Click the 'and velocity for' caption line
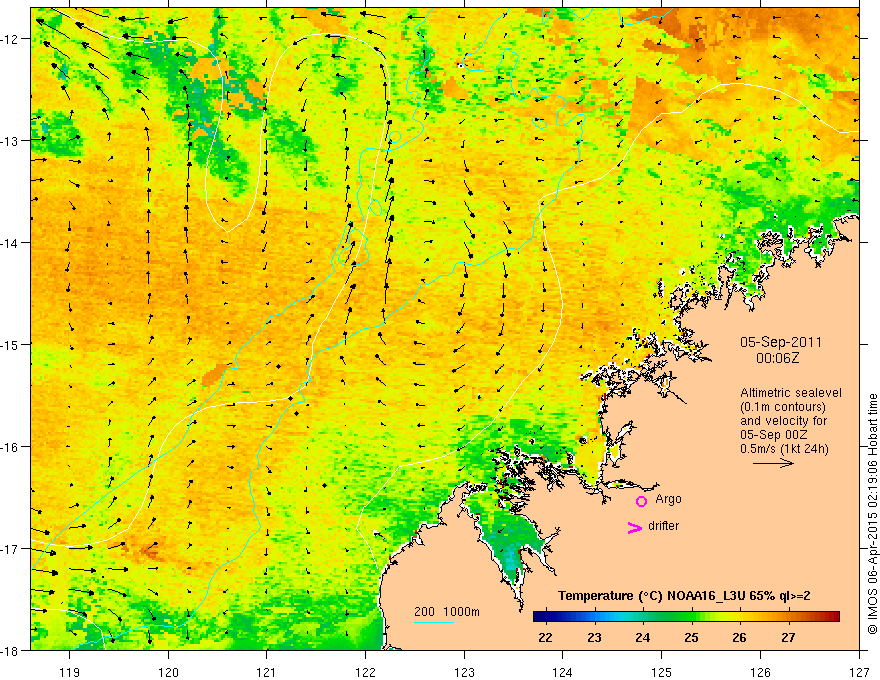The width and height of the screenshot is (880, 680). click(783, 421)
